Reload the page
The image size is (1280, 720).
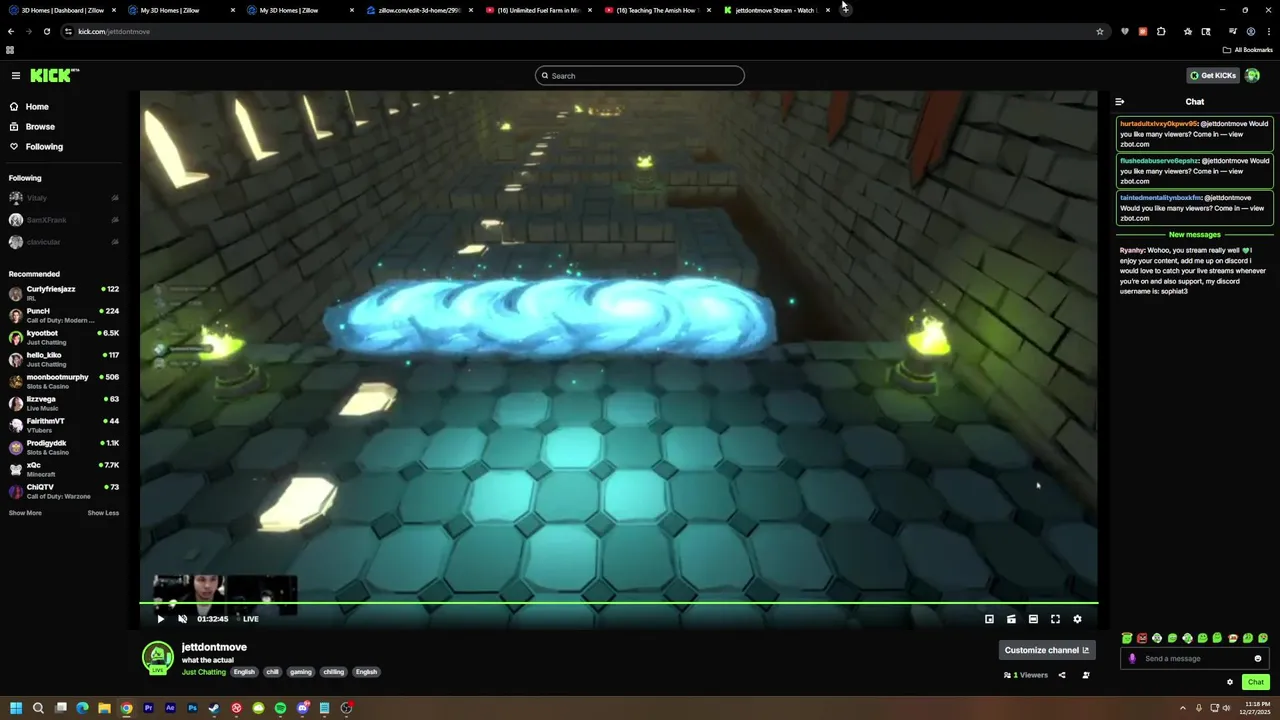pyautogui.click(x=46, y=31)
